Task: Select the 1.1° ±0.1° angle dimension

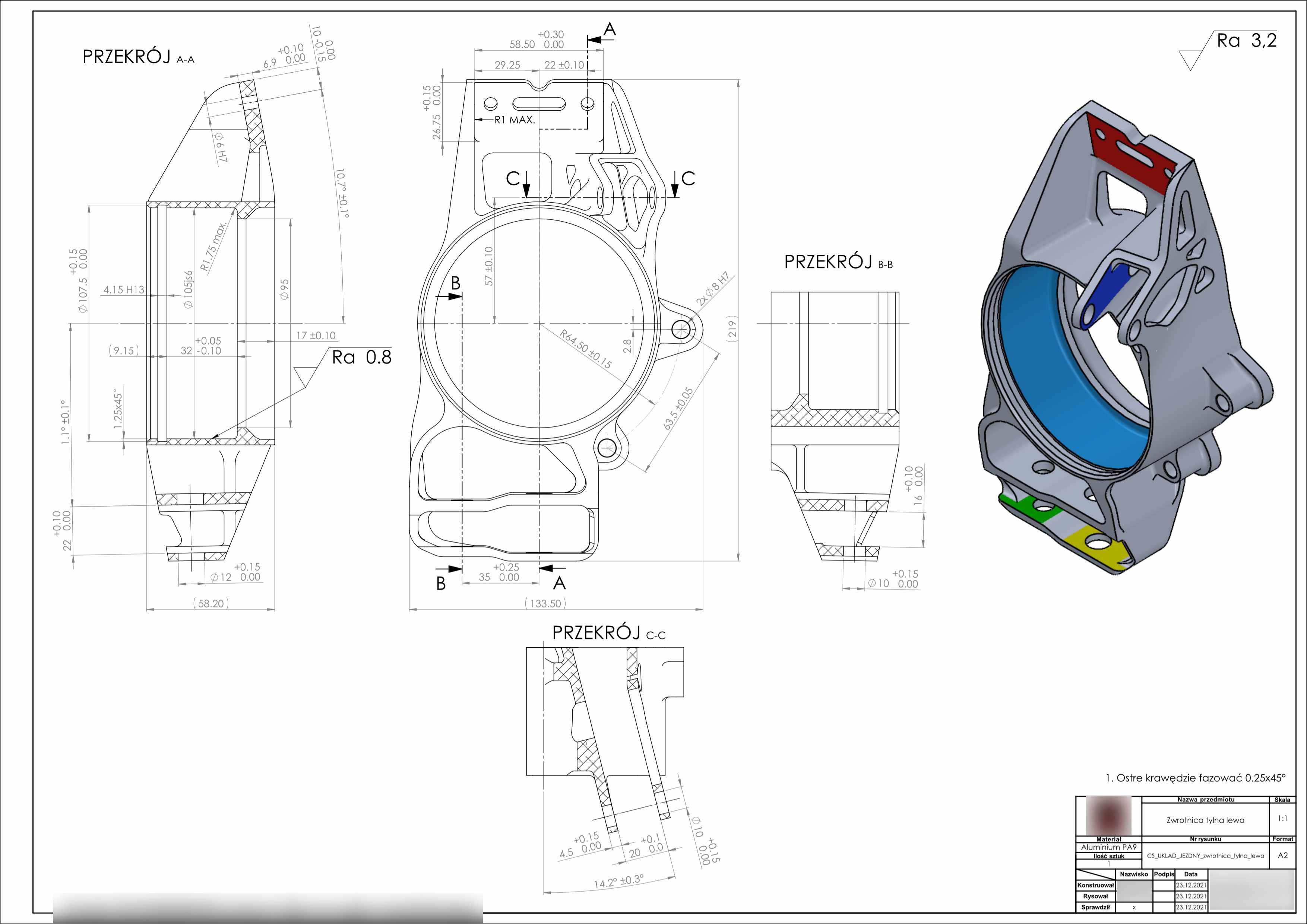Action: pyautogui.click(x=66, y=422)
